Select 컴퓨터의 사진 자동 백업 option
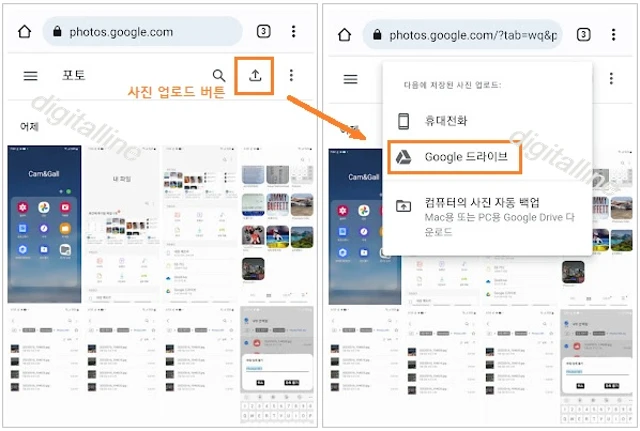Image resolution: width=640 pixels, height=431 pixels. (488, 217)
